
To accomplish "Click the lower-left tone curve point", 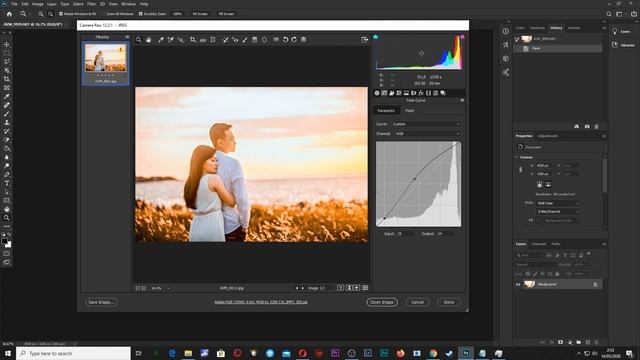I will coord(384,218).
